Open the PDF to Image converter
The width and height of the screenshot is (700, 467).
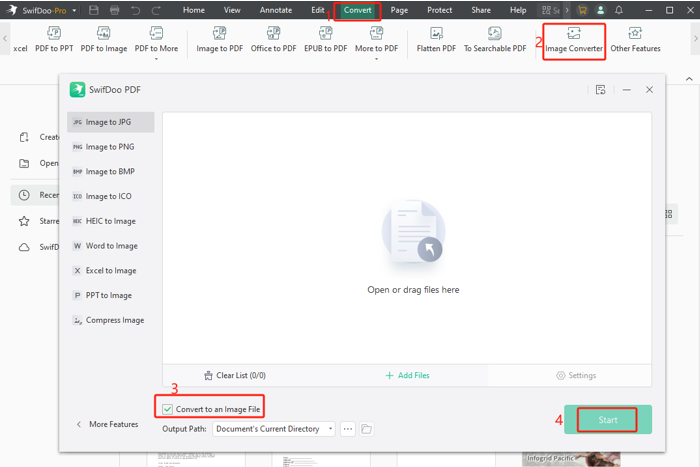[104, 39]
